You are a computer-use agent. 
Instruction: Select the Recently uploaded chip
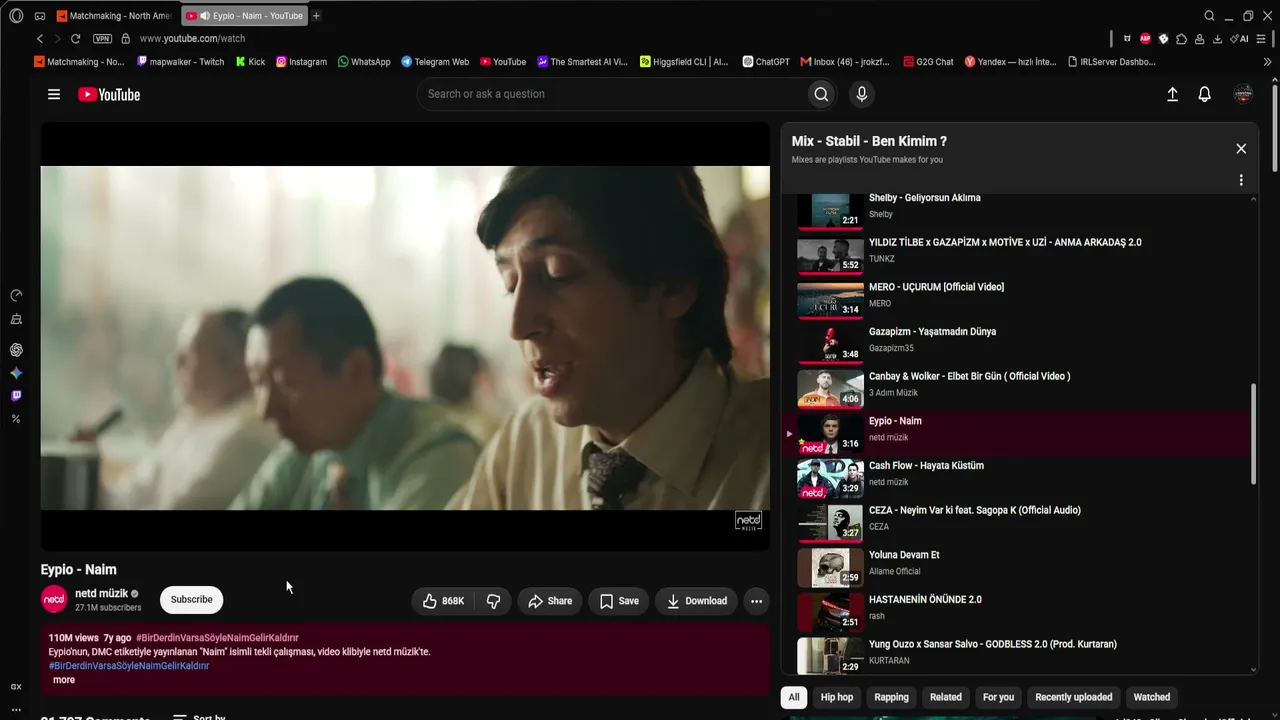pos(1073,697)
